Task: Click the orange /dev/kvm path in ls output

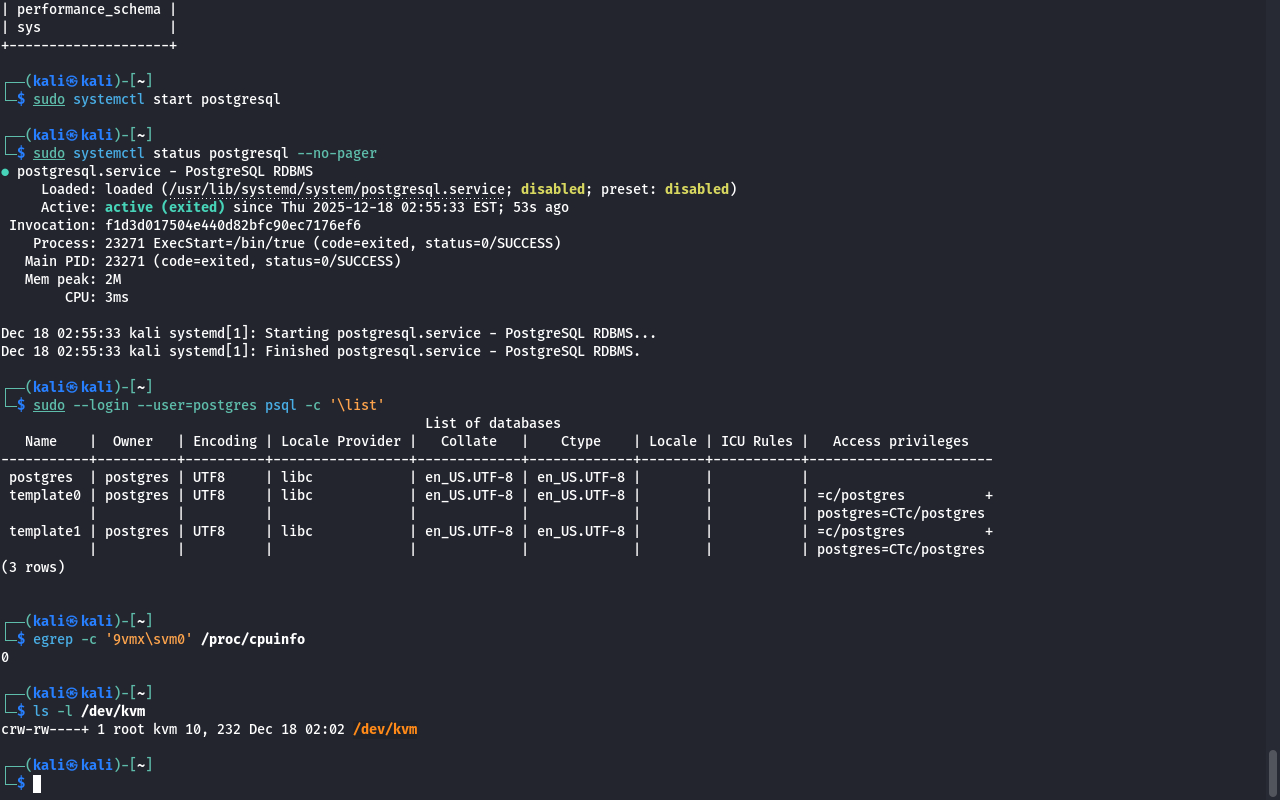Action: click(385, 730)
